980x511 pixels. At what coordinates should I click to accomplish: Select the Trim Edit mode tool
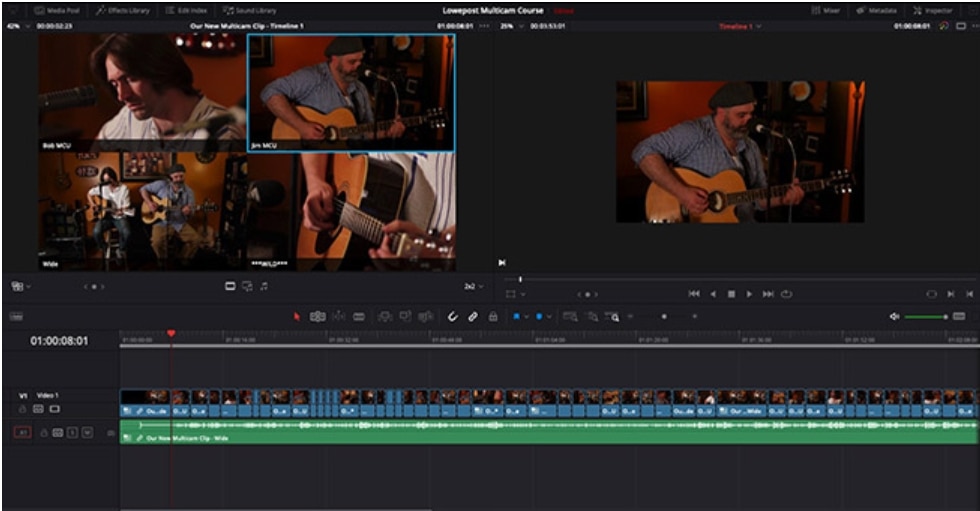click(x=318, y=317)
